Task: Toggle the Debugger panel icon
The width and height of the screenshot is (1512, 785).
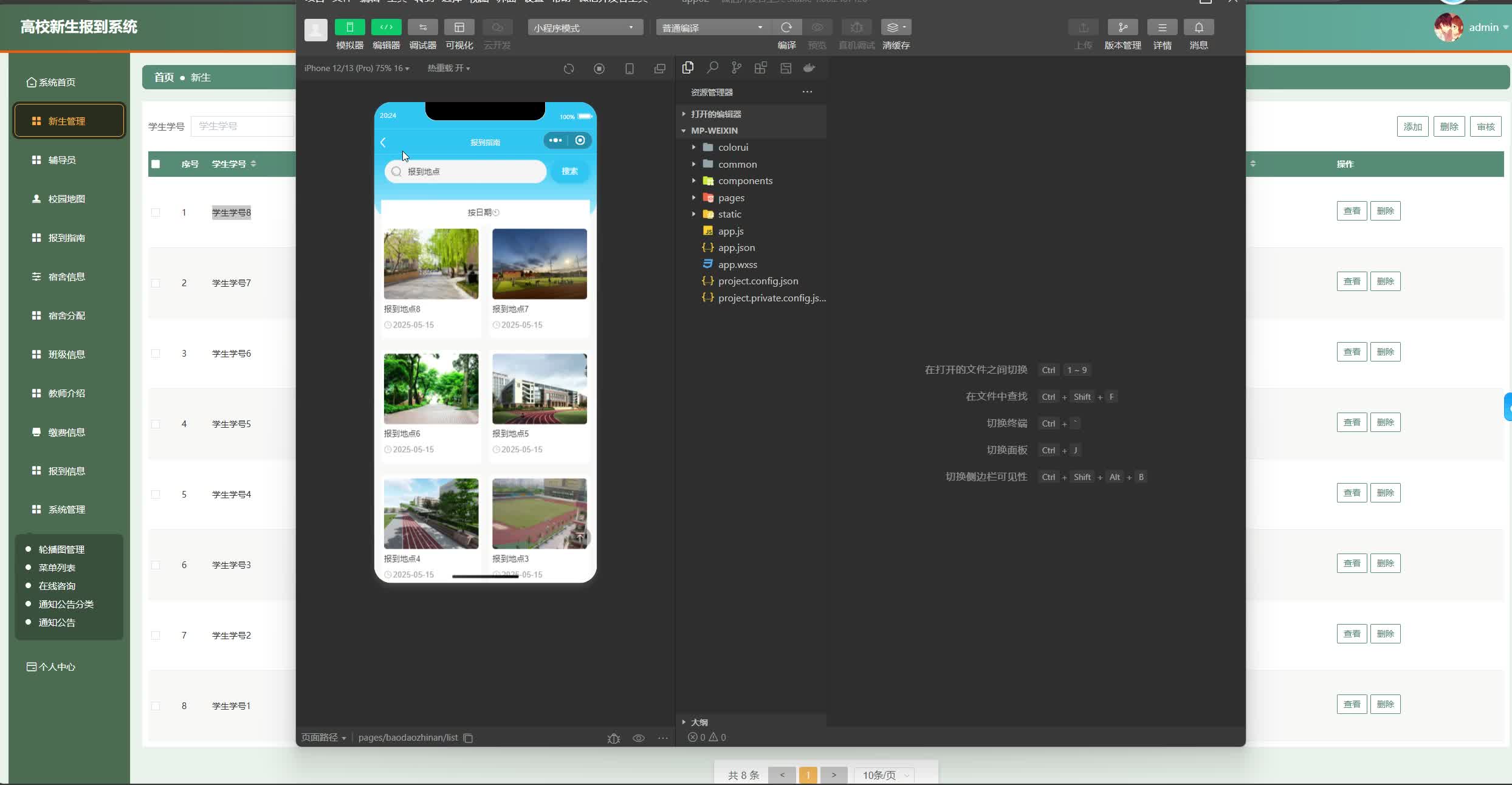Action: (x=422, y=27)
